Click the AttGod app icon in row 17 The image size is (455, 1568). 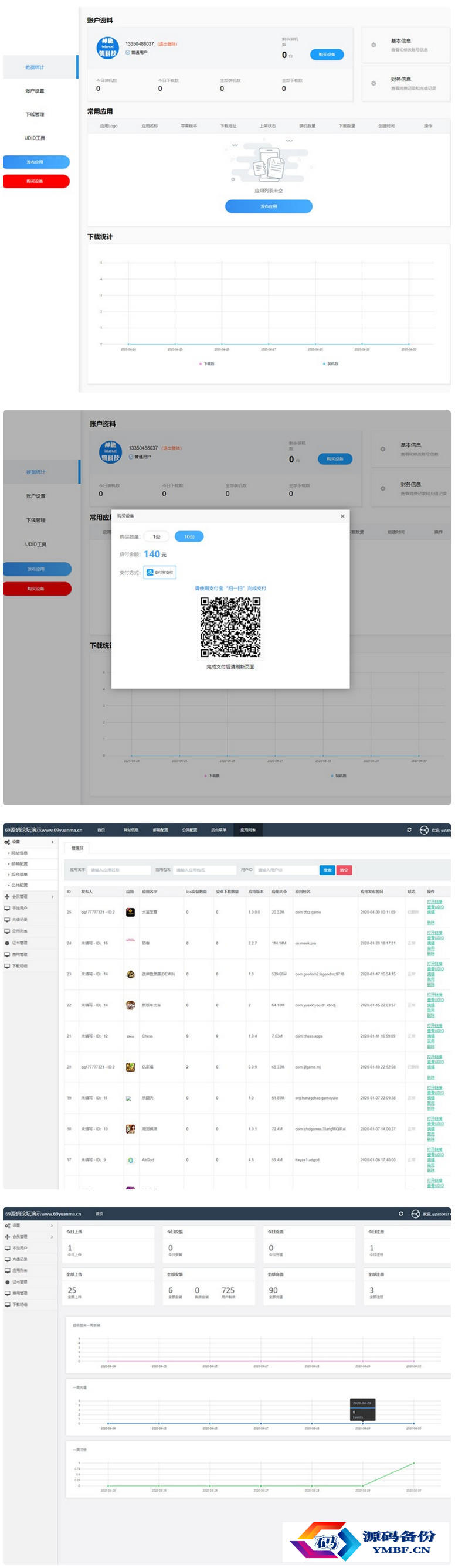tap(130, 1160)
